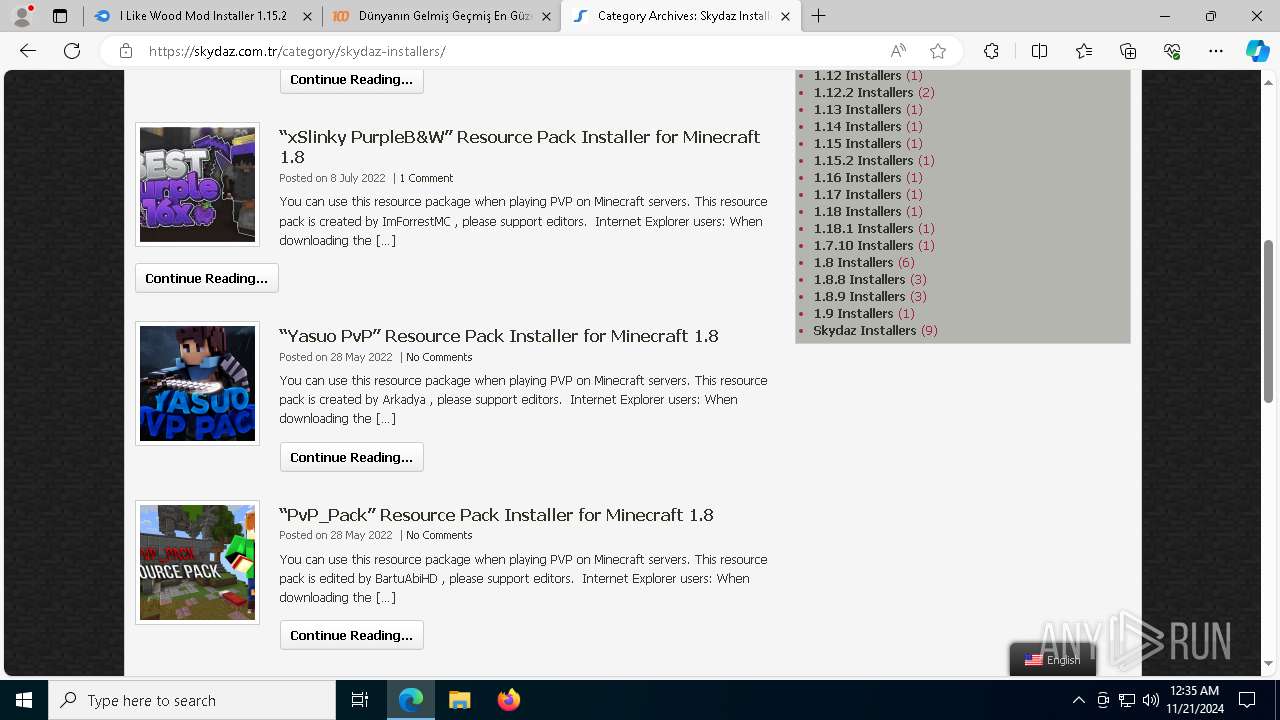Open the 1.7.10 Installers category

863,245
